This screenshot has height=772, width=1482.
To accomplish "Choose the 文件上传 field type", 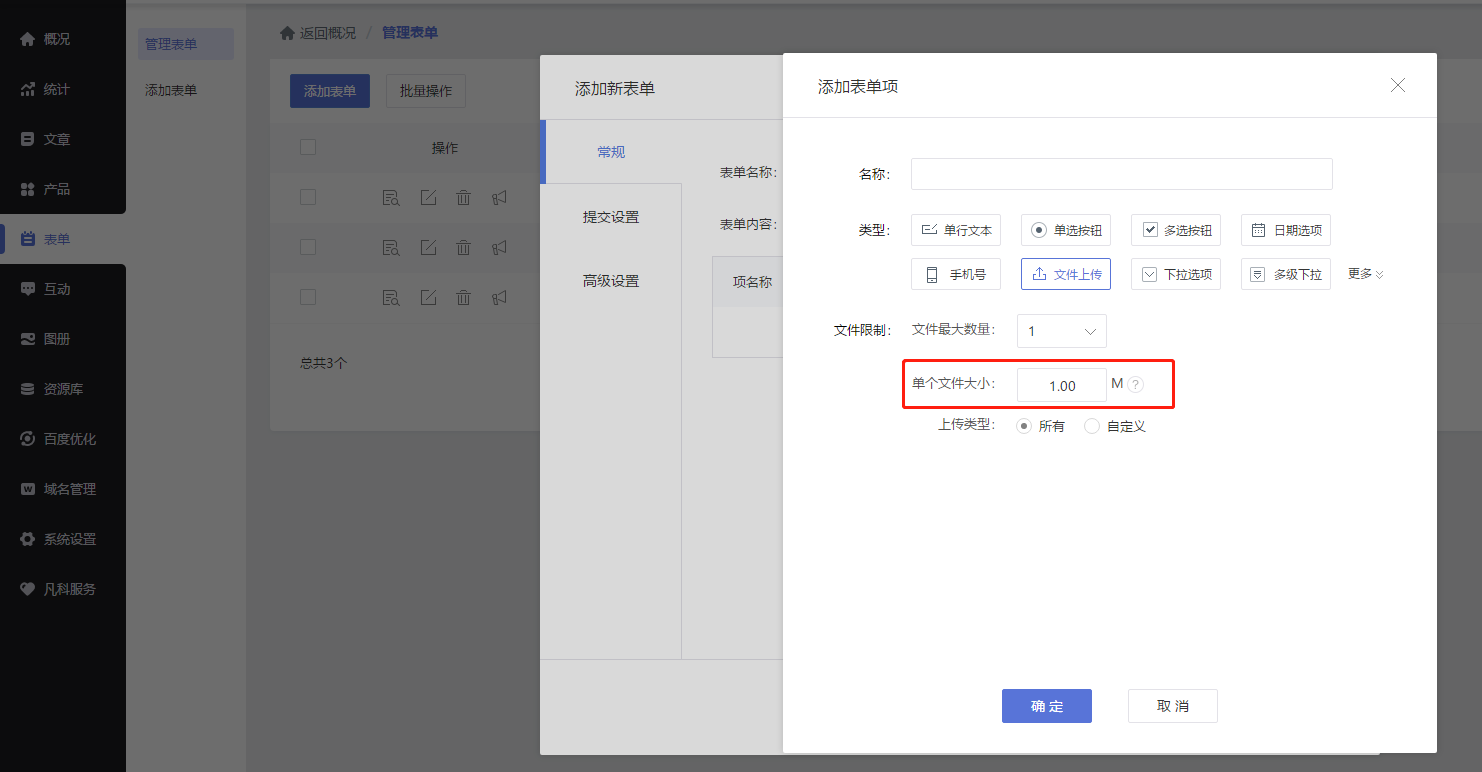I will point(1066,274).
